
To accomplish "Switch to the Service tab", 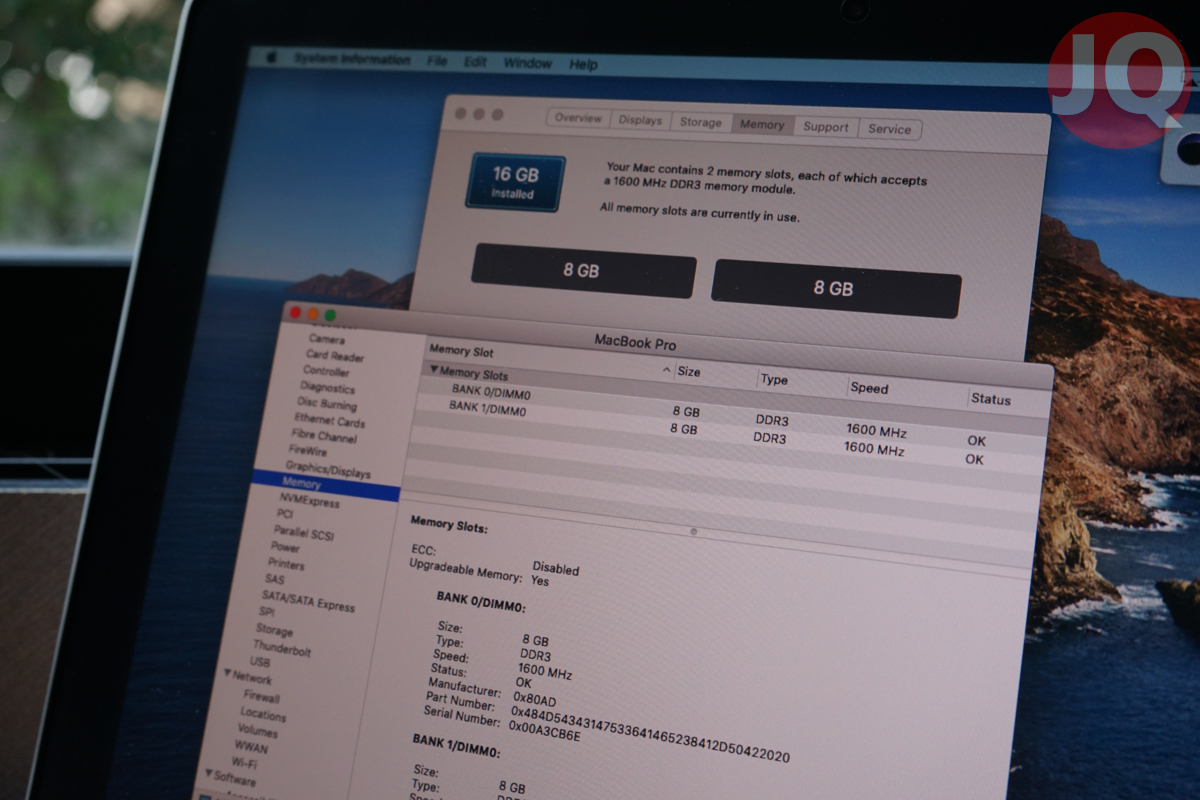I will (x=889, y=129).
